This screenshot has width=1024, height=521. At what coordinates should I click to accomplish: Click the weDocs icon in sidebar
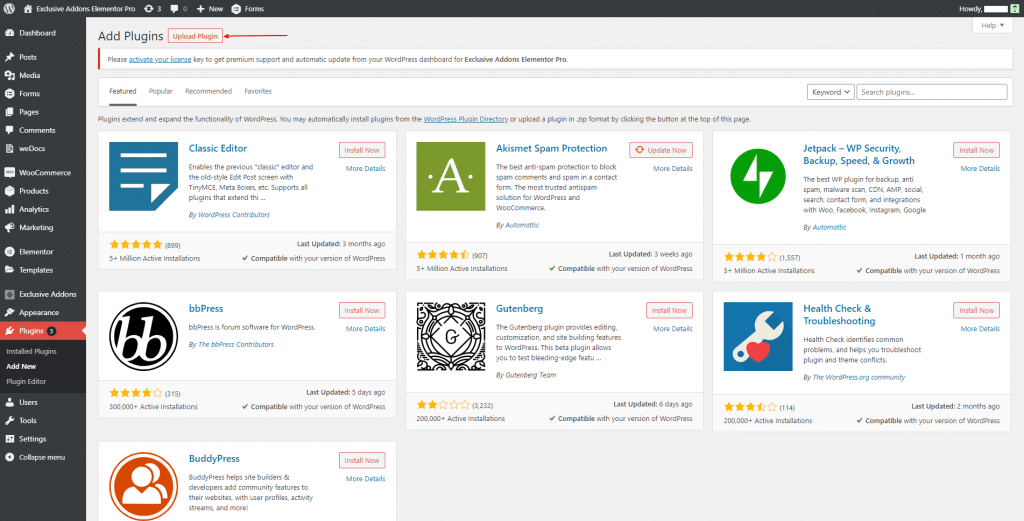tap(9, 149)
